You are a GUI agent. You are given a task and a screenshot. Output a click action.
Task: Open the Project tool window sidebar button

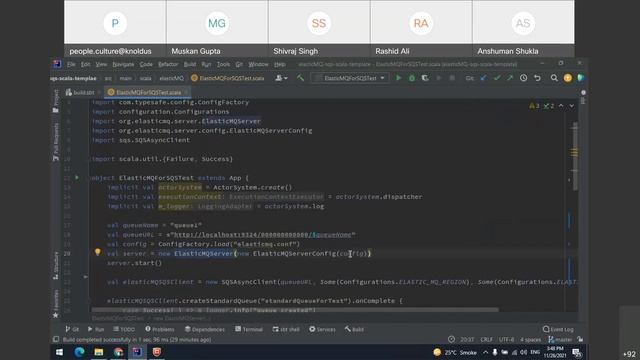(x=56, y=101)
